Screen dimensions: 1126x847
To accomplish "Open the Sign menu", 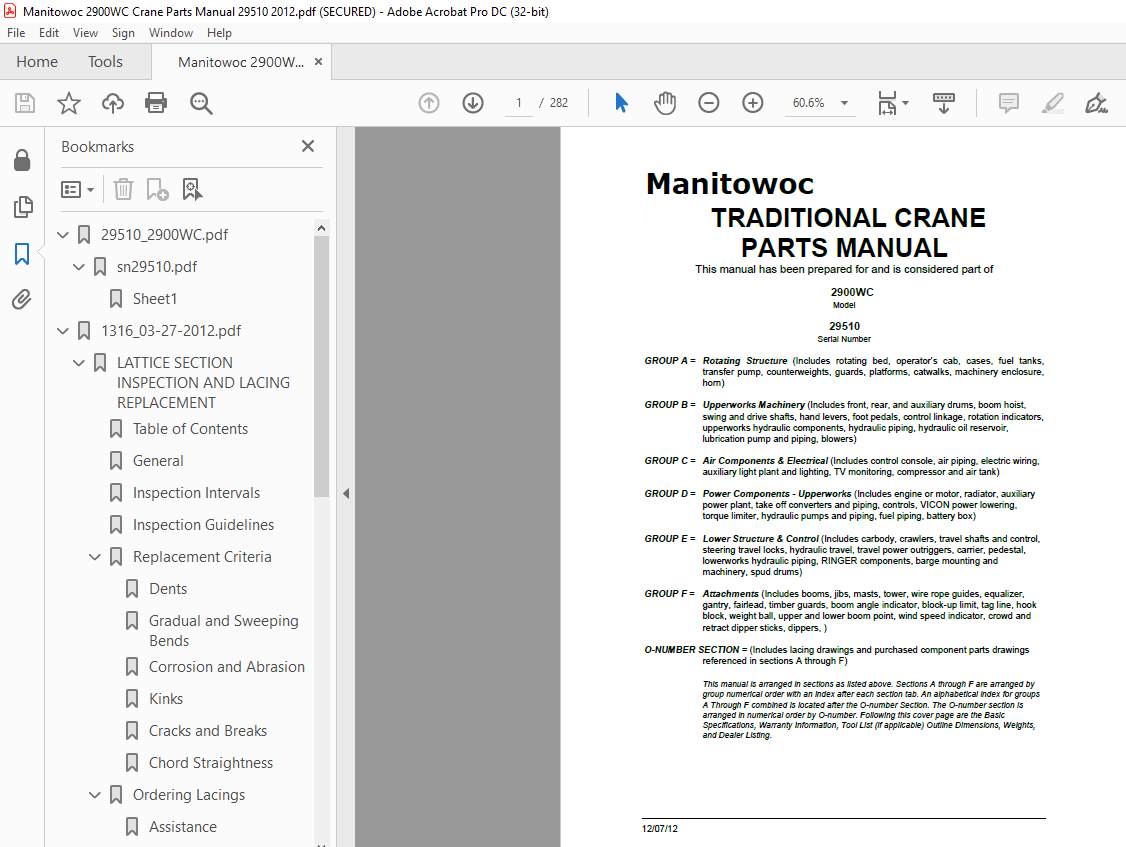I will pyautogui.click(x=123, y=33).
